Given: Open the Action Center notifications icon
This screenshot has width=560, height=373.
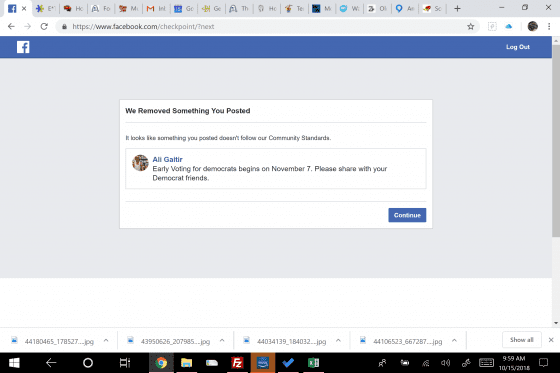Looking at the screenshot, I should point(543,363).
